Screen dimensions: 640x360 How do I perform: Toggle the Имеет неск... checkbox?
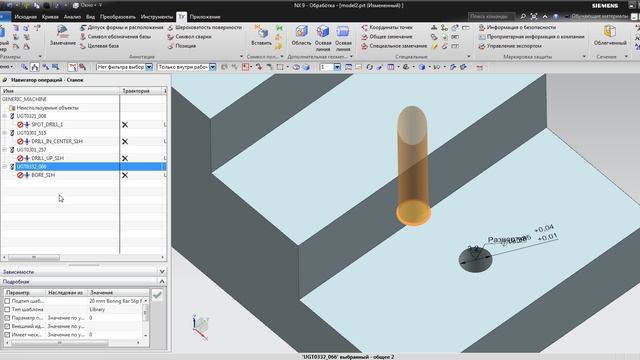pyautogui.click(x=7, y=335)
